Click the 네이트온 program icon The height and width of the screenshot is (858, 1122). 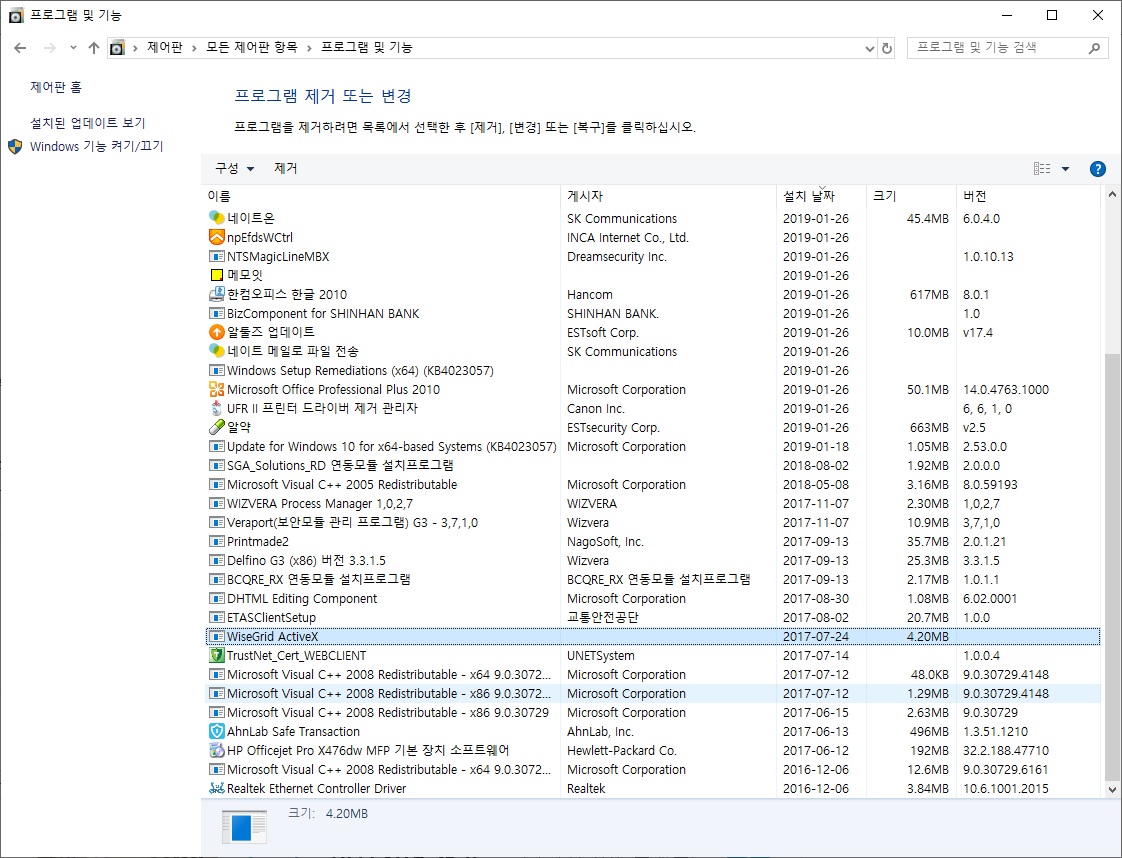[216, 218]
